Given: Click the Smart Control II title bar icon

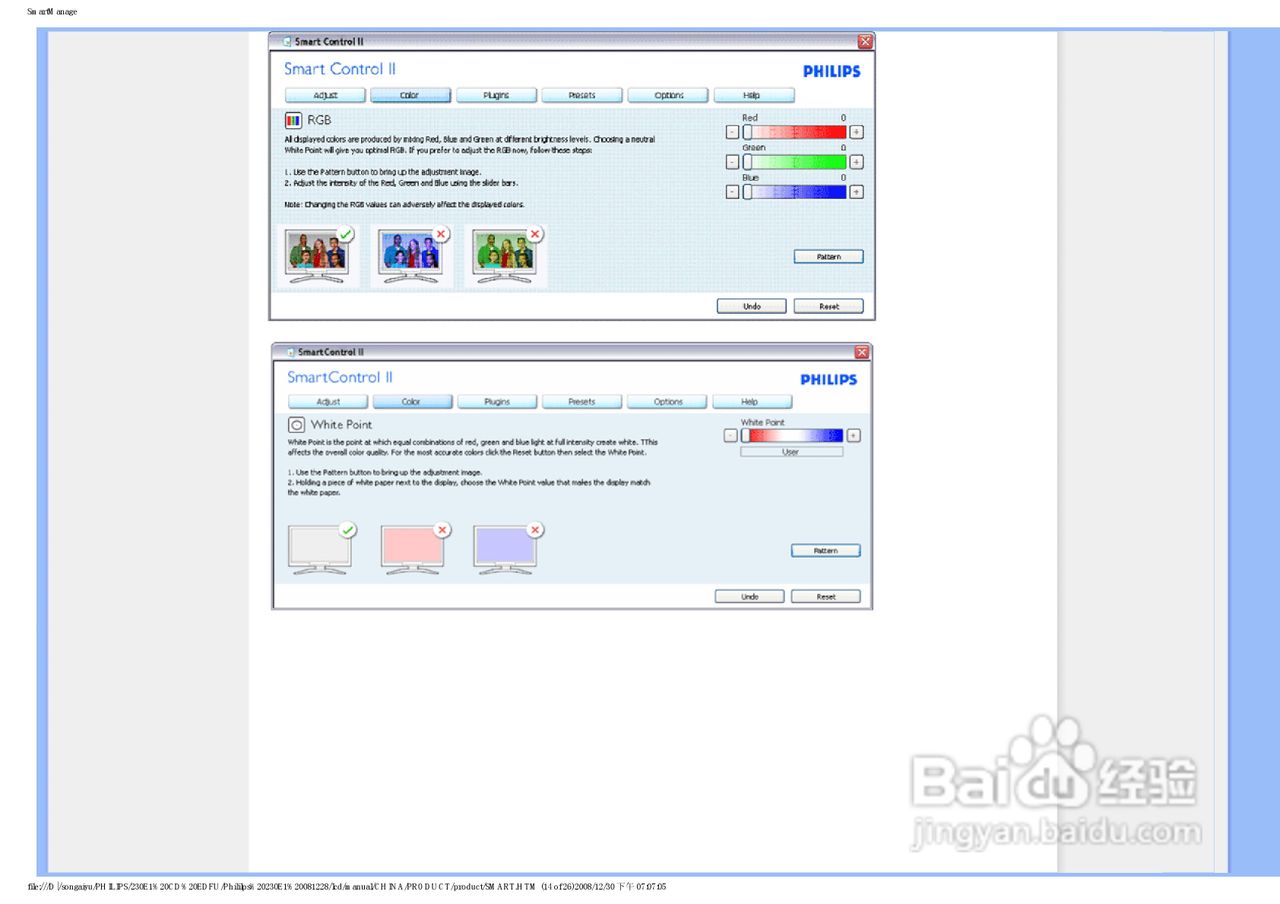Looking at the screenshot, I should pos(288,42).
